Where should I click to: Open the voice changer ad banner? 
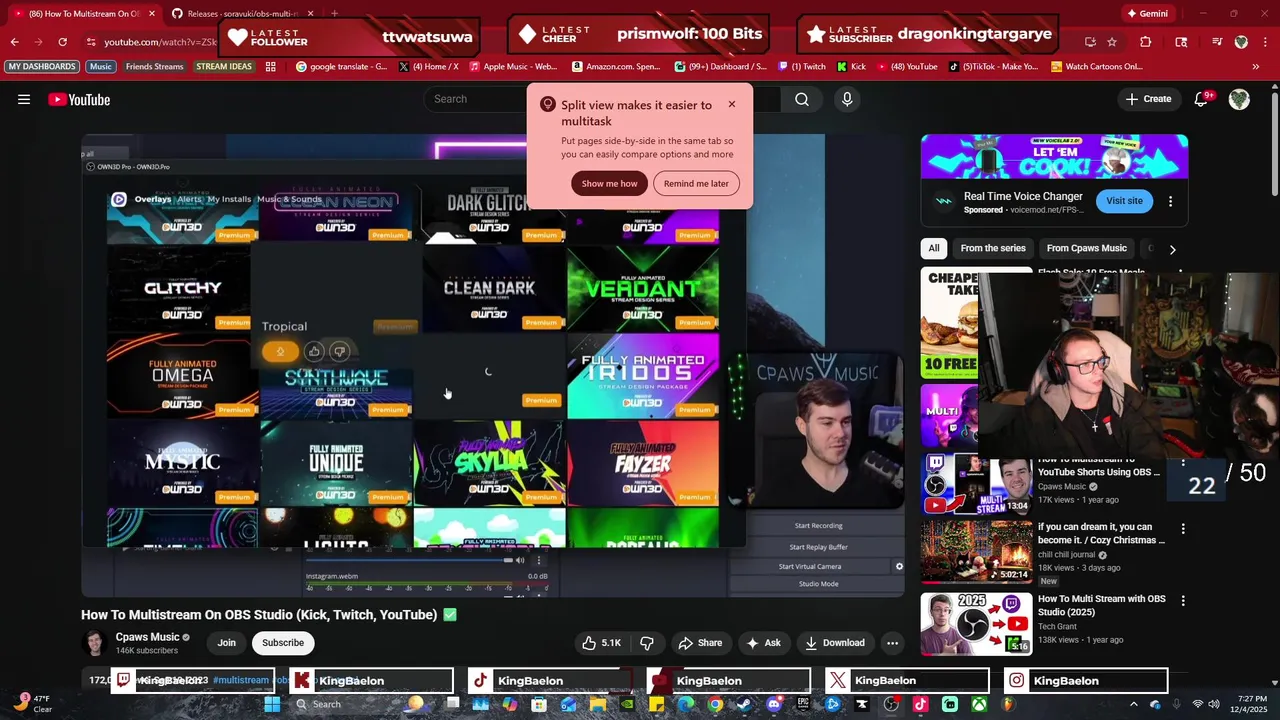coord(1054,157)
